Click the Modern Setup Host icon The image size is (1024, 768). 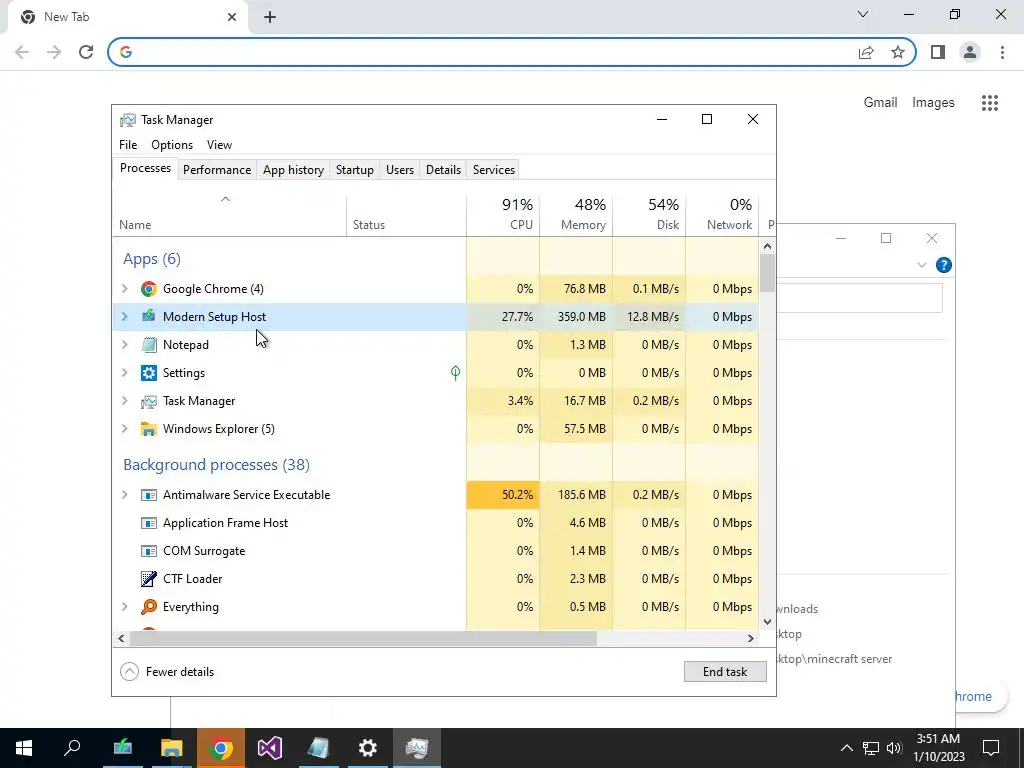[149, 317]
